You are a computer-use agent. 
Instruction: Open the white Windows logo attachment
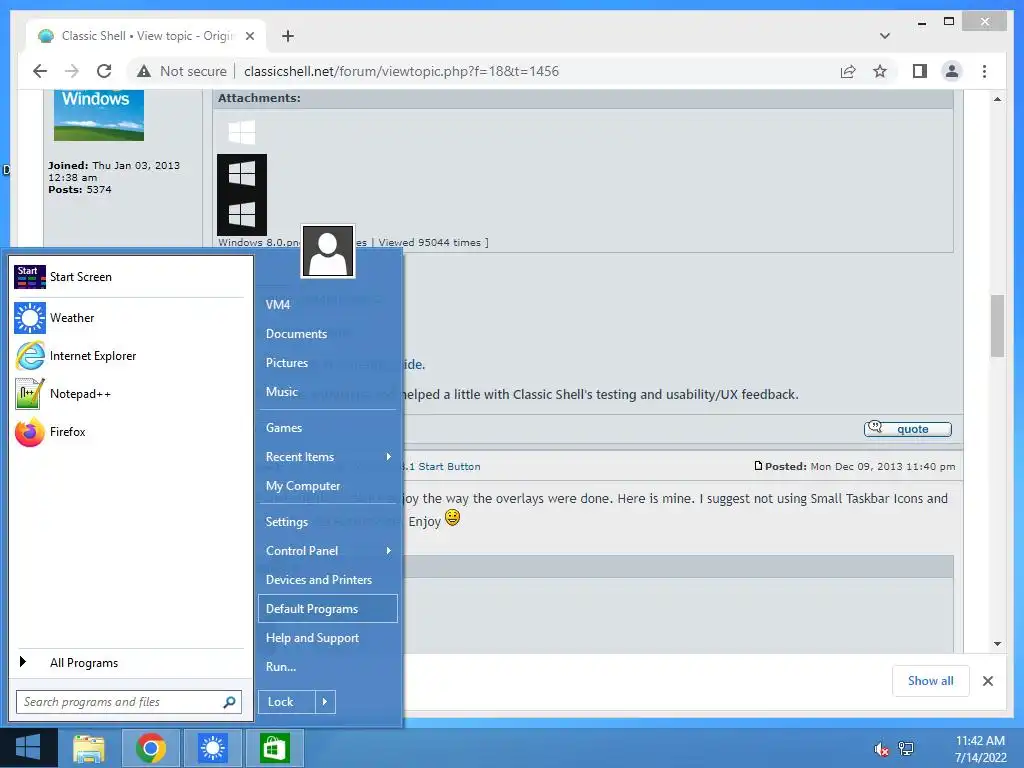[x=242, y=133]
